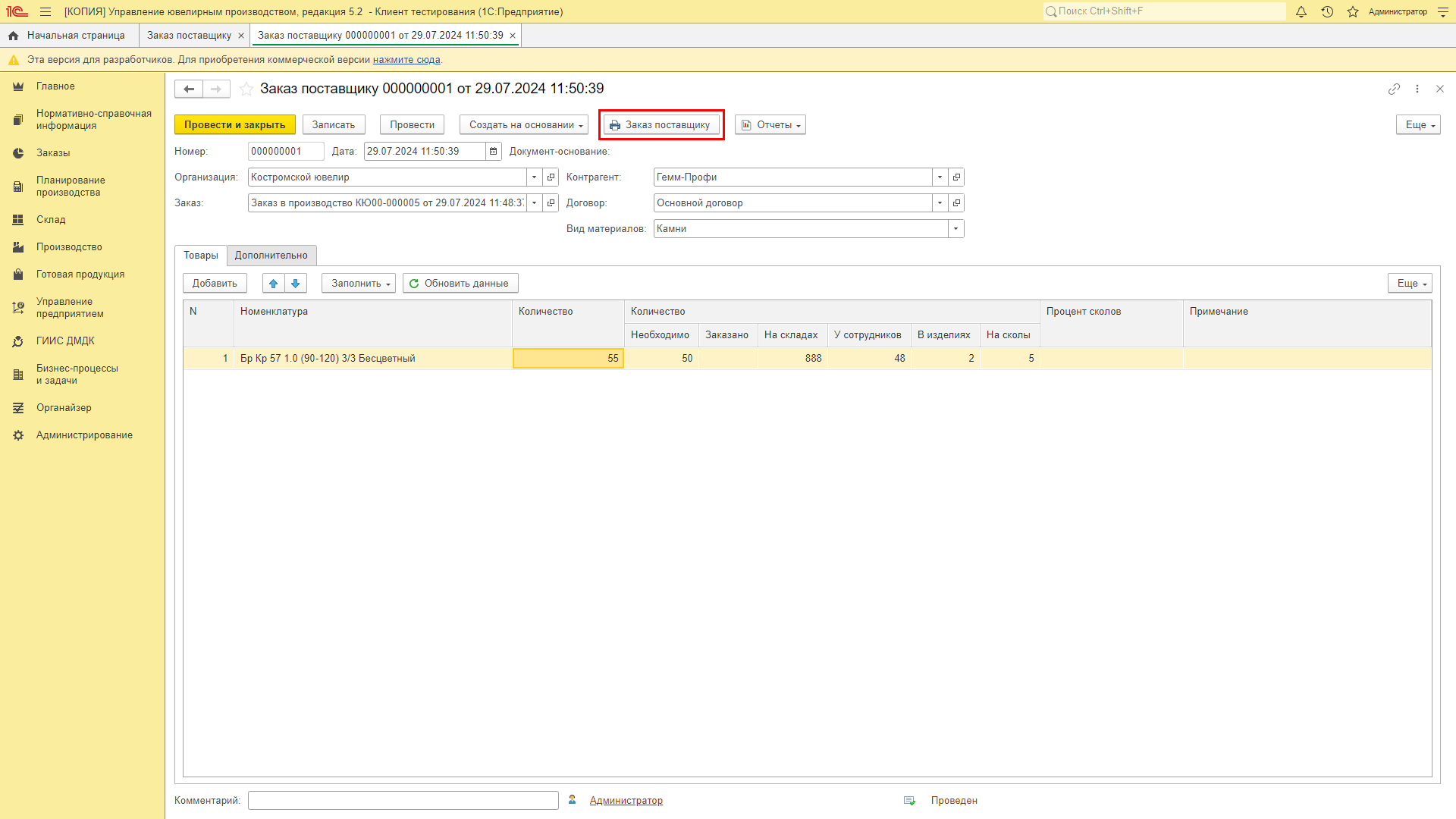The image size is (1456, 819).
Task: Switch to Начальная страница tab
Action: tap(69, 36)
